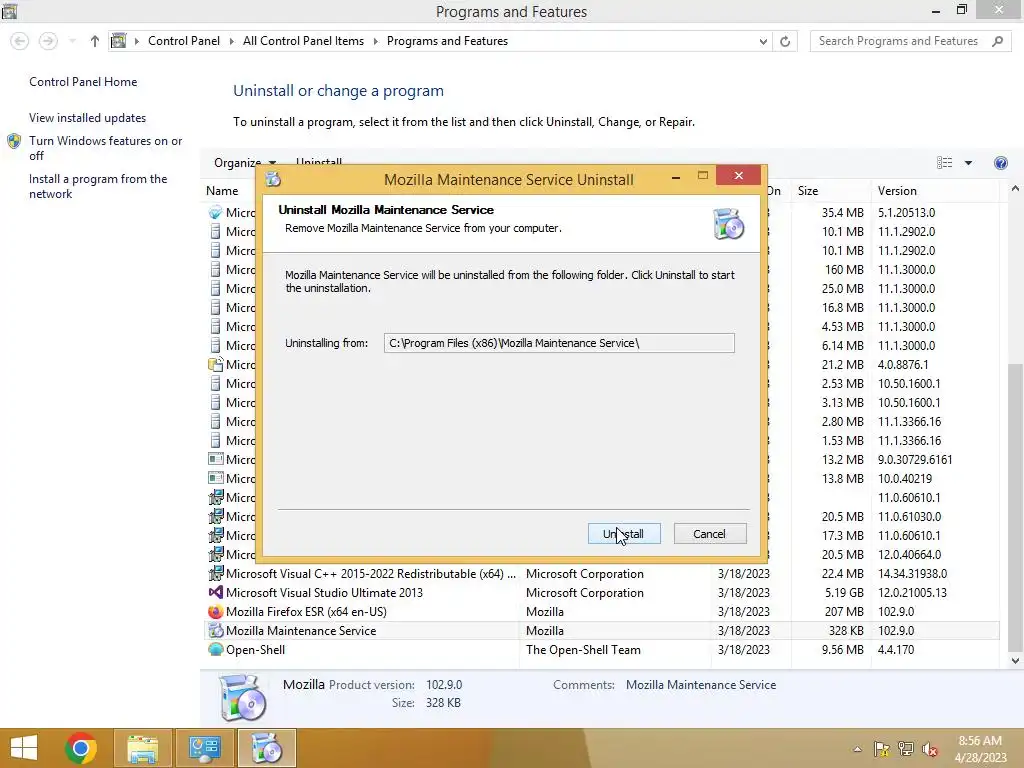Image resolution: width=1024 pixels, height=768 pixels.
Task: Click size 5.19 GB of Visual Studio
Action: (x=844, y=593)
